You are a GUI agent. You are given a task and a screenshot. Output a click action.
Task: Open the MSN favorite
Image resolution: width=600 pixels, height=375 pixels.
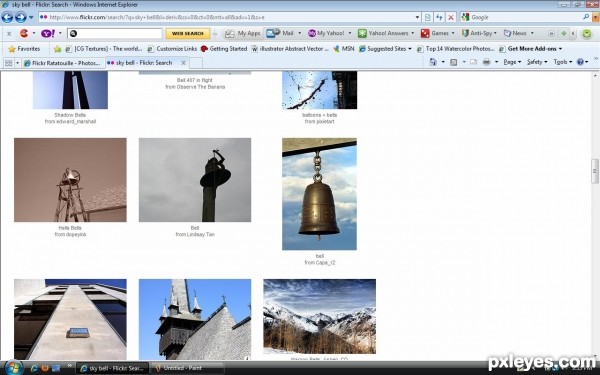[344, 49]
